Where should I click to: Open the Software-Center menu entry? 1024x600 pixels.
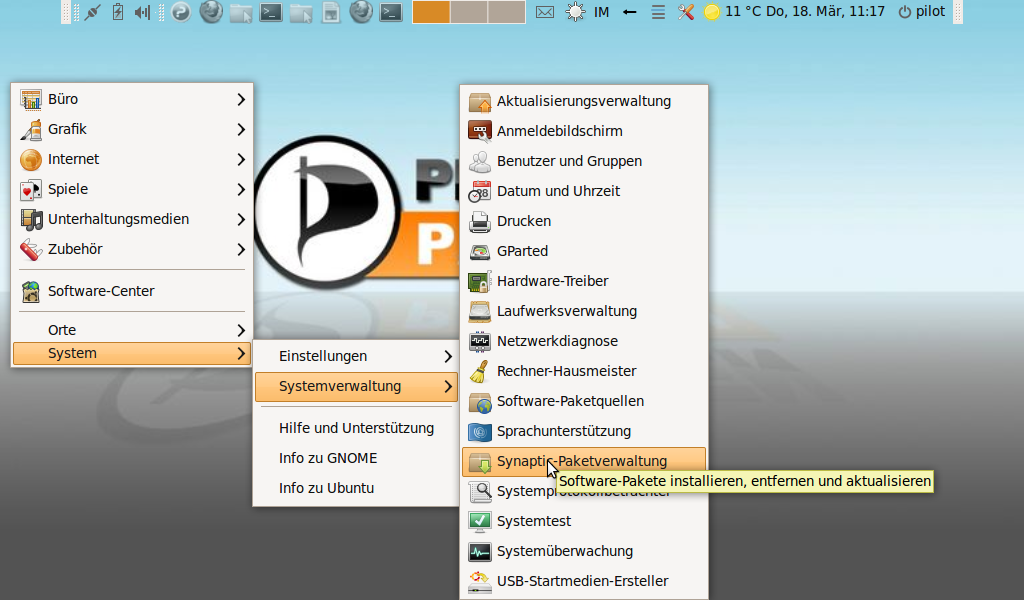[x=101, y=291]
